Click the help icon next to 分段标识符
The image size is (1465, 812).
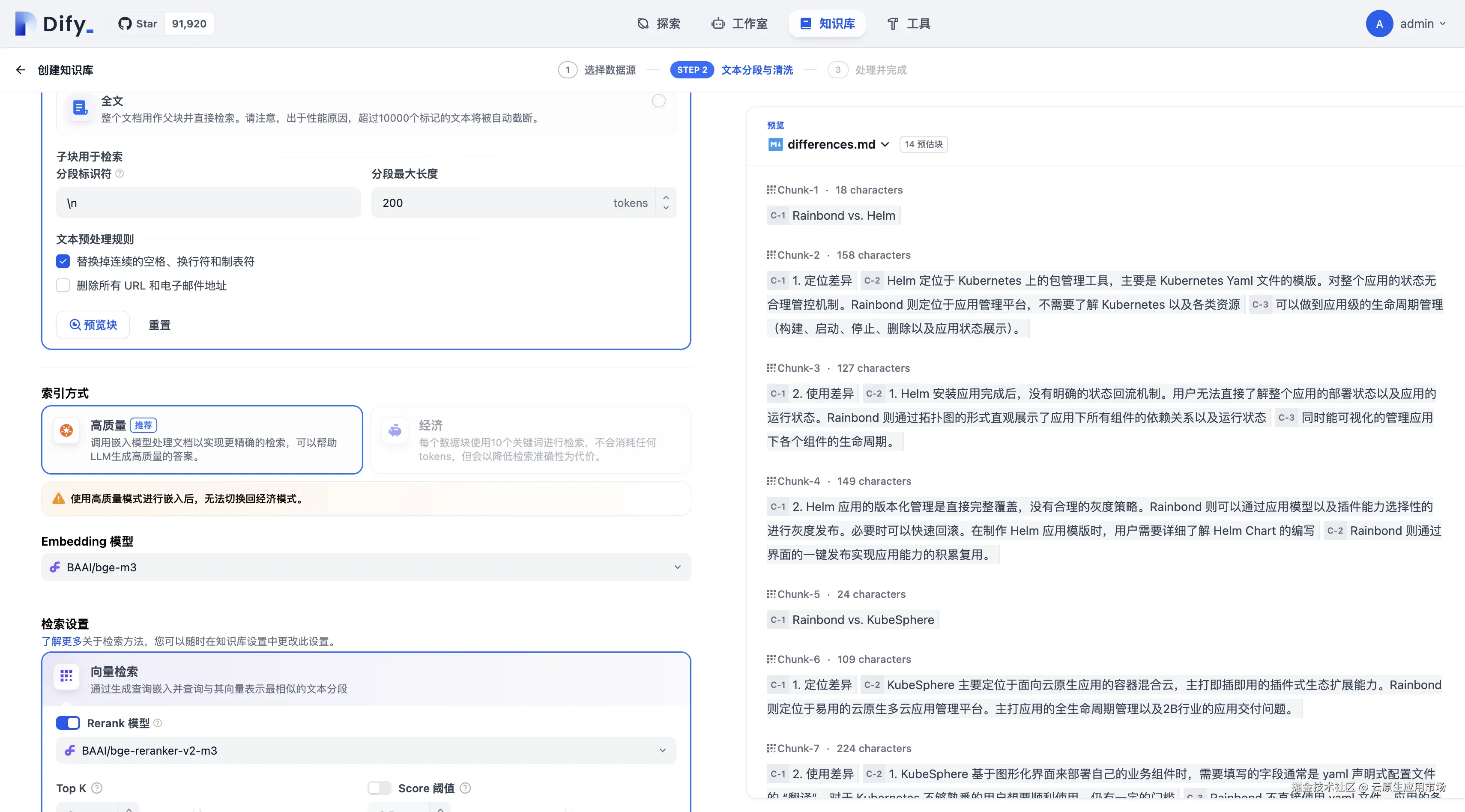tap(120, 174)
